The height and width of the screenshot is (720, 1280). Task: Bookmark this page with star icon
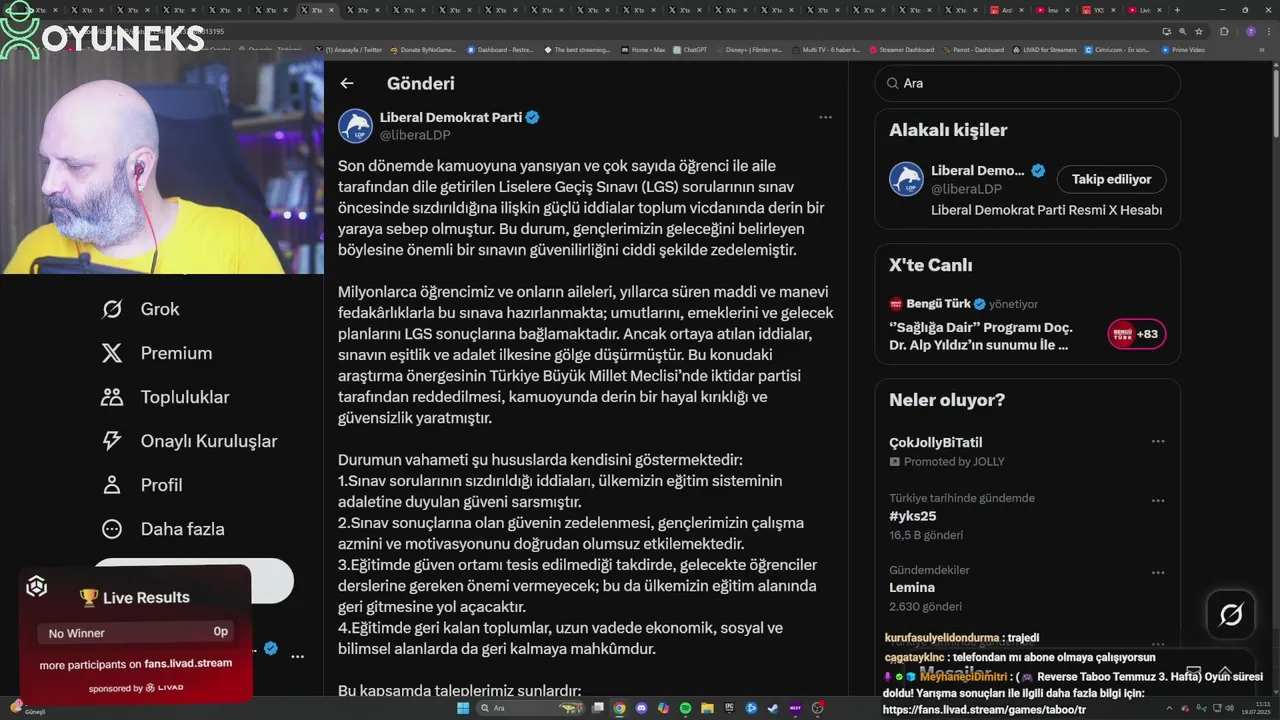1199,31
